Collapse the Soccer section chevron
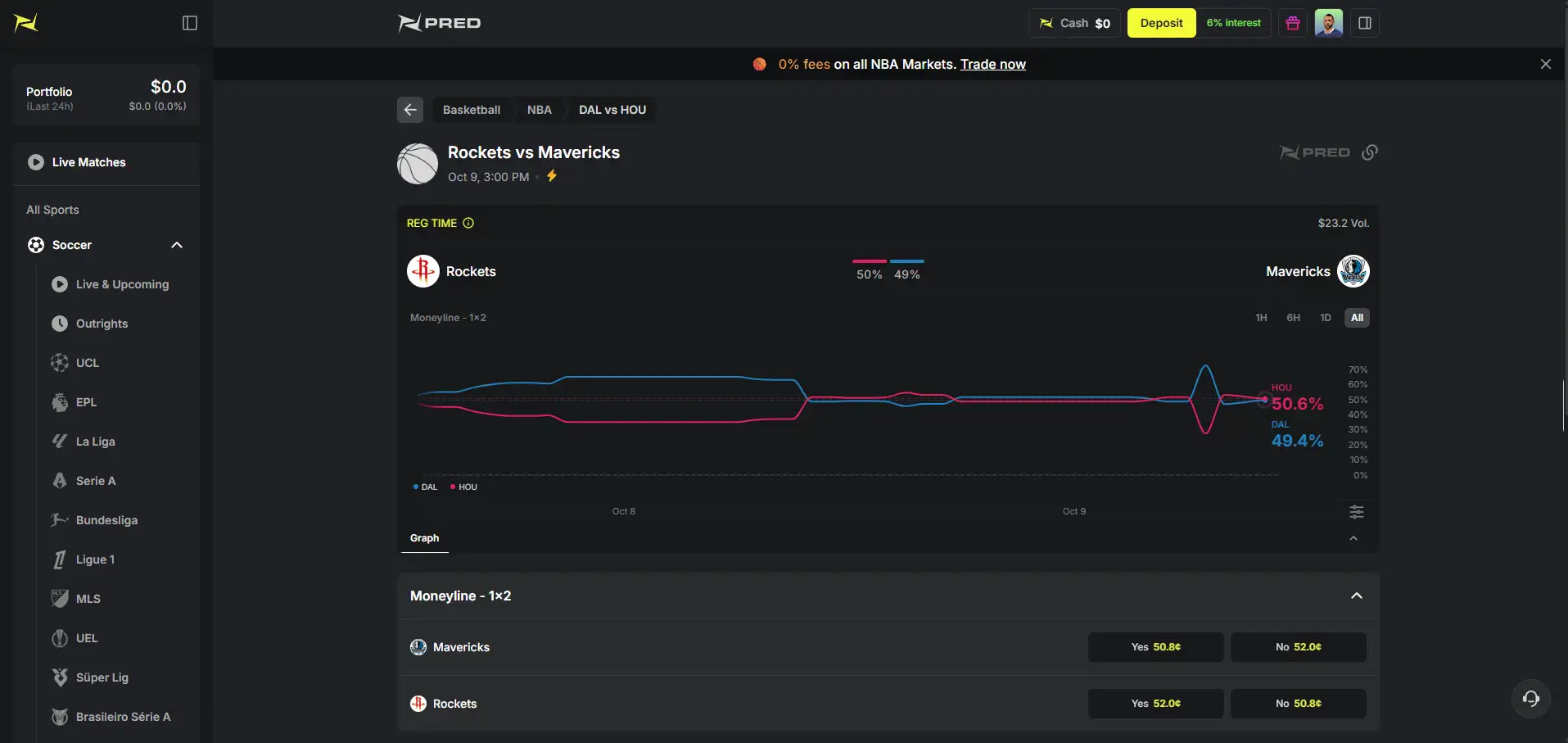The width and height of the screenshot is (1568, 743). click(177, 245)
